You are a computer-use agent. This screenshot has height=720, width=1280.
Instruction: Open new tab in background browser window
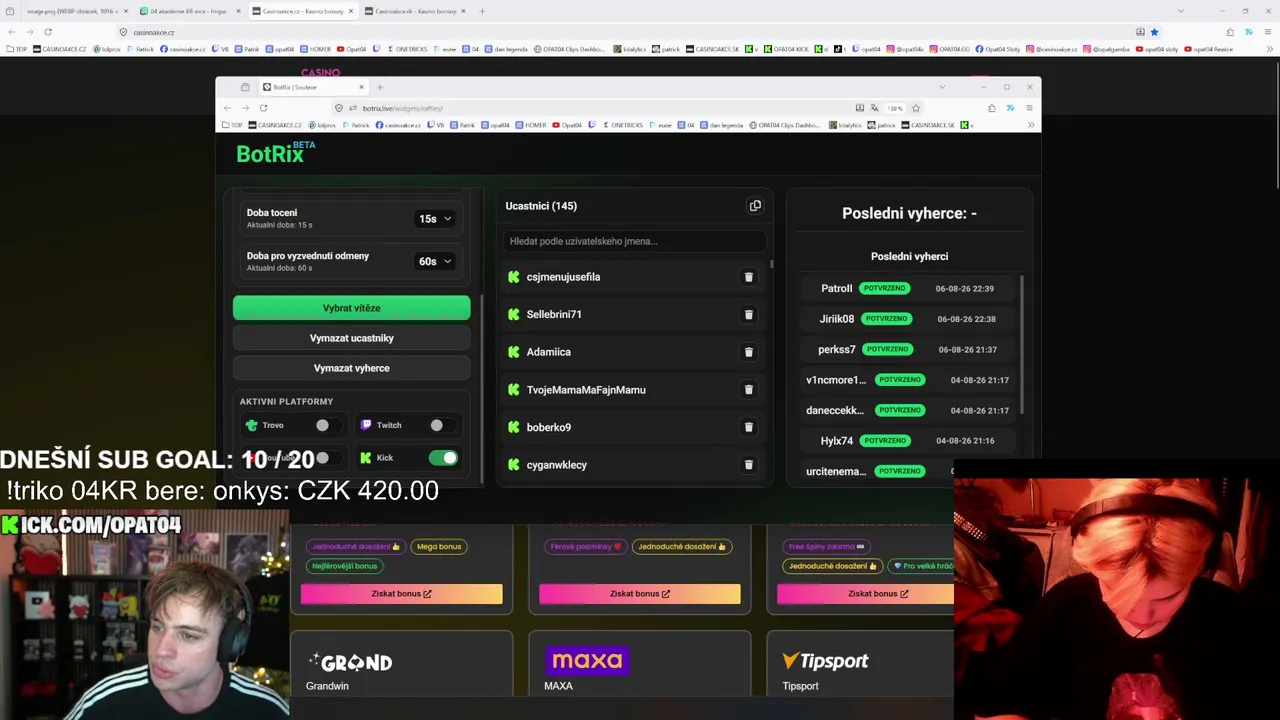pyautogui.click(x=482, y=11)
